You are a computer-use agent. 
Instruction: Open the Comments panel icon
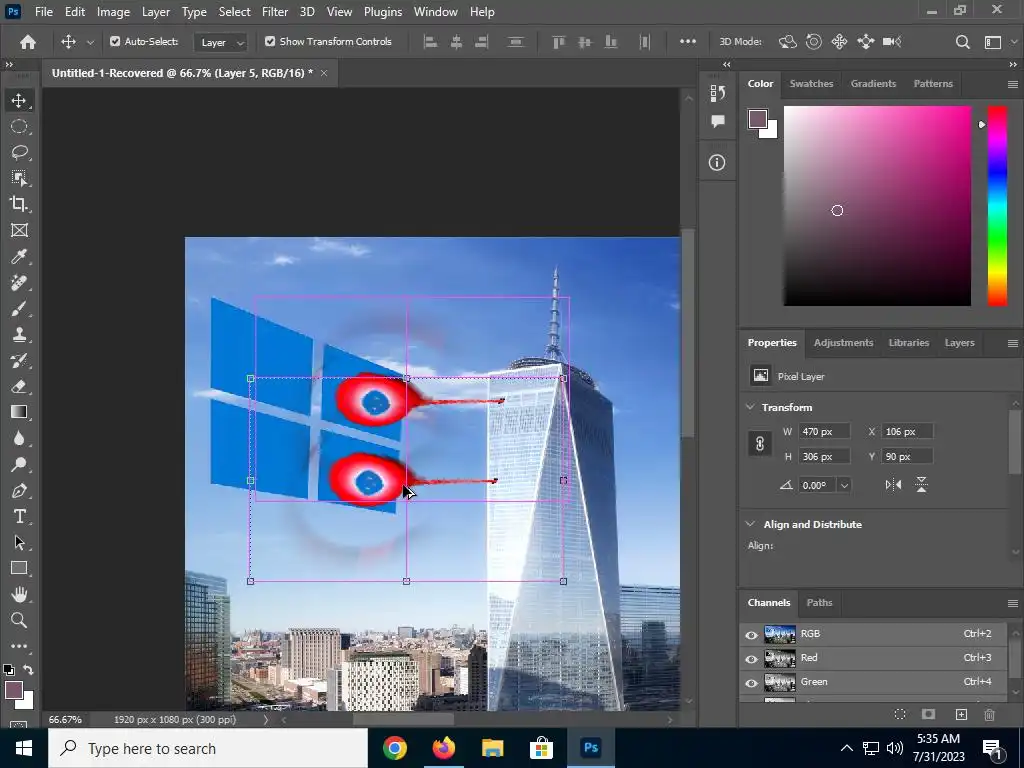coord(718,121)
